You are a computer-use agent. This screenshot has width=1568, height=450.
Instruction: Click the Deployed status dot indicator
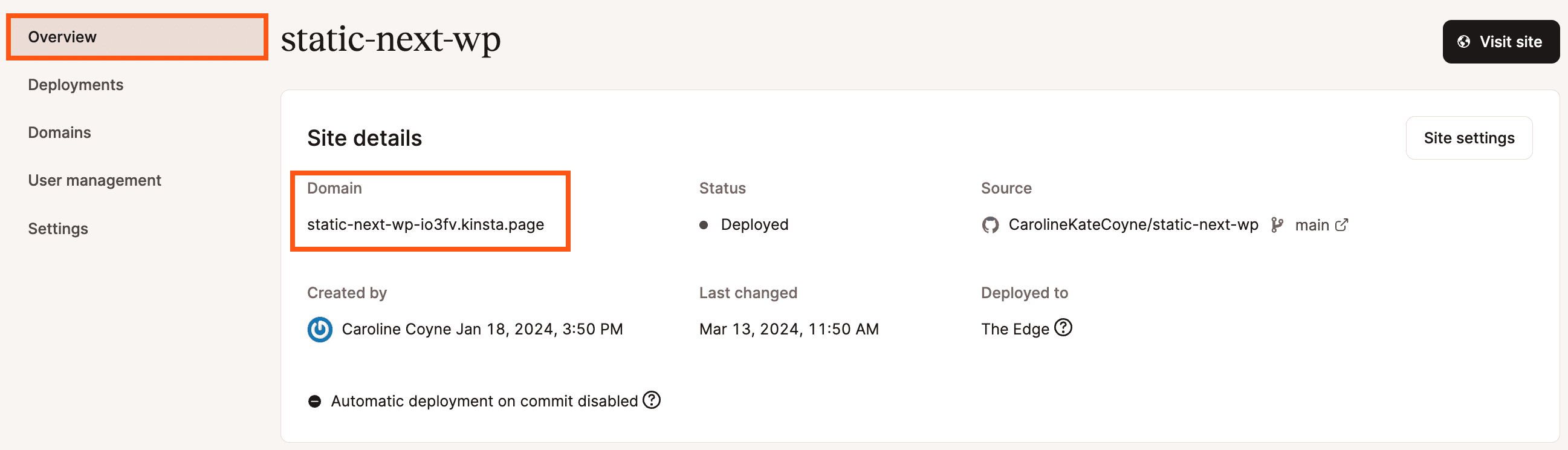pyautogui.click(x=704, y=226)
